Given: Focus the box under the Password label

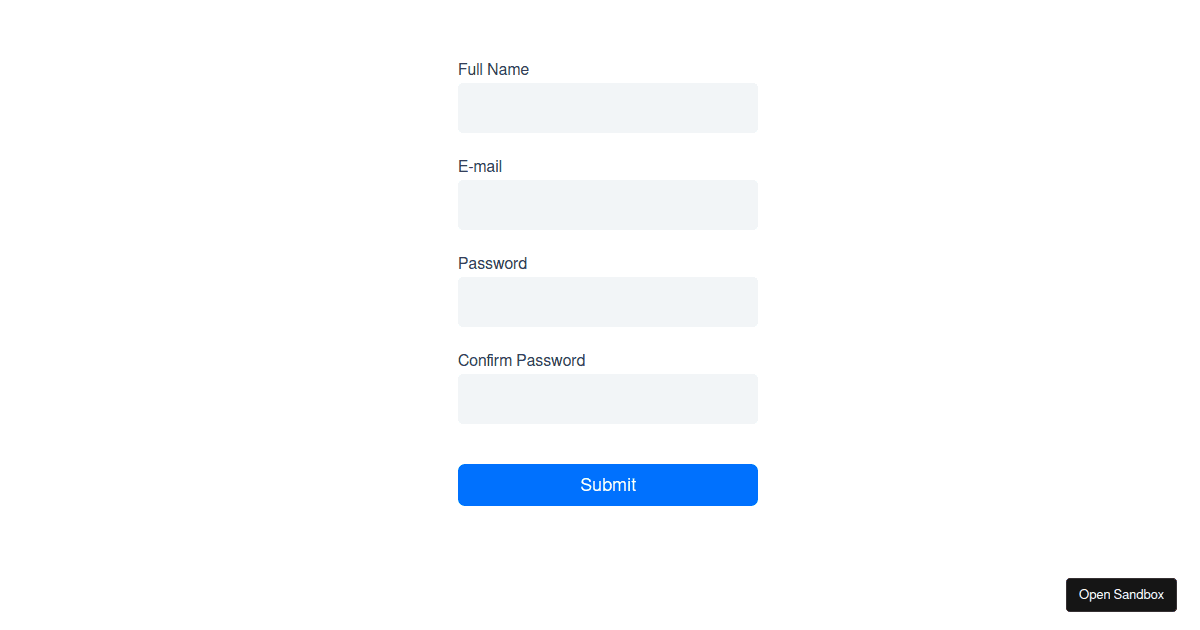Looking at the screenshot, I should pos(607,302).
